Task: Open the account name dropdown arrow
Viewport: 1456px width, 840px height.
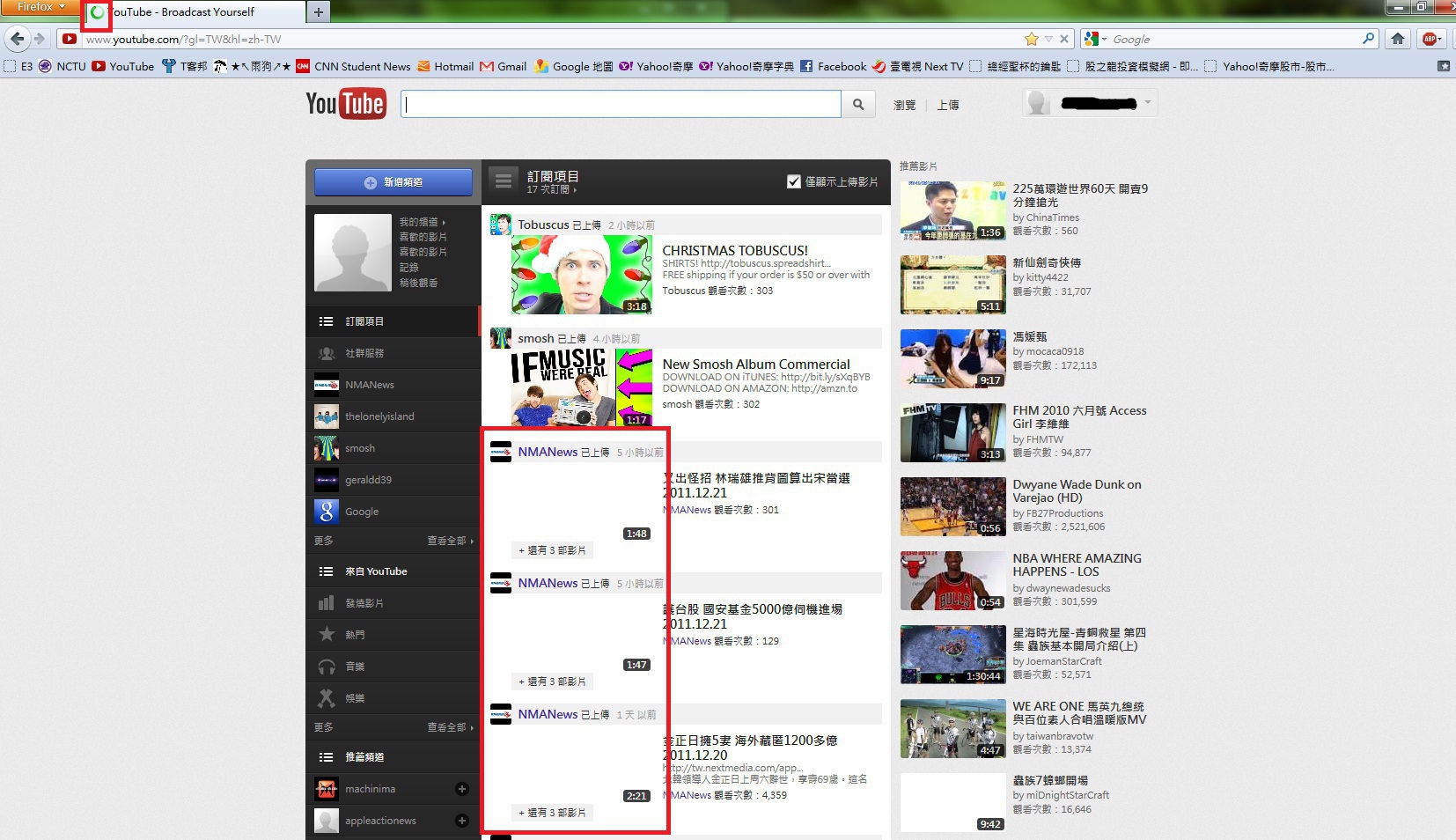Action: pos(1148,102)
